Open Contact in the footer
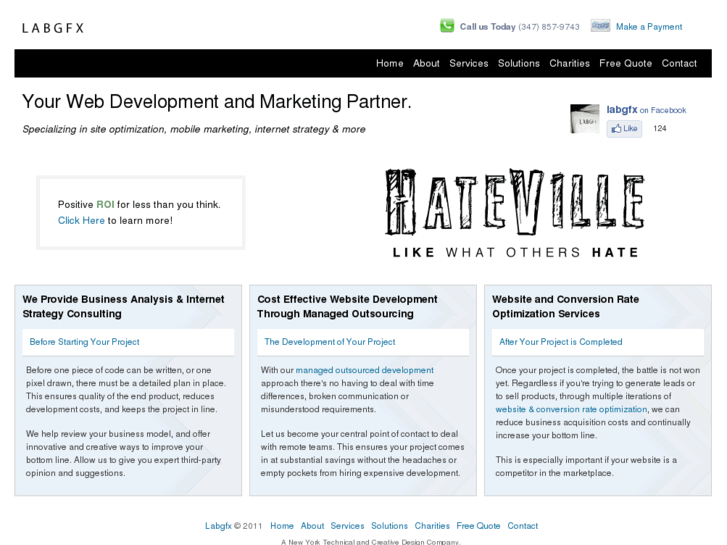This screenshot has width=727, height=545. pyautogui.click(x=523, y=526)
